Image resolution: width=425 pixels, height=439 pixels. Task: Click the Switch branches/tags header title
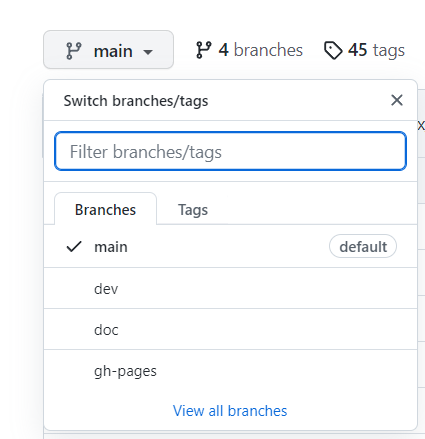[x=136, y=101]
